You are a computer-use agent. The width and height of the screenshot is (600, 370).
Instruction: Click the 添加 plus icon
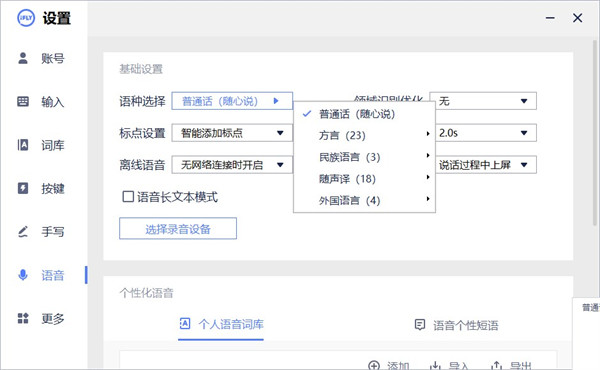[374, 365]
